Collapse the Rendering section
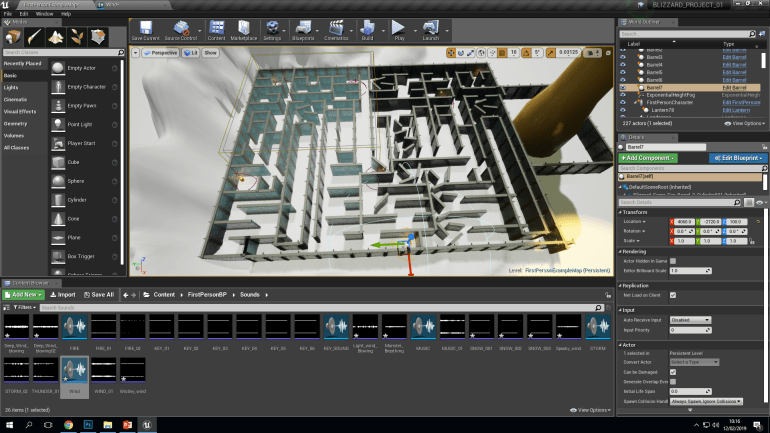The width and height of the screenshot is (770, 433). (x=620, y=252)
